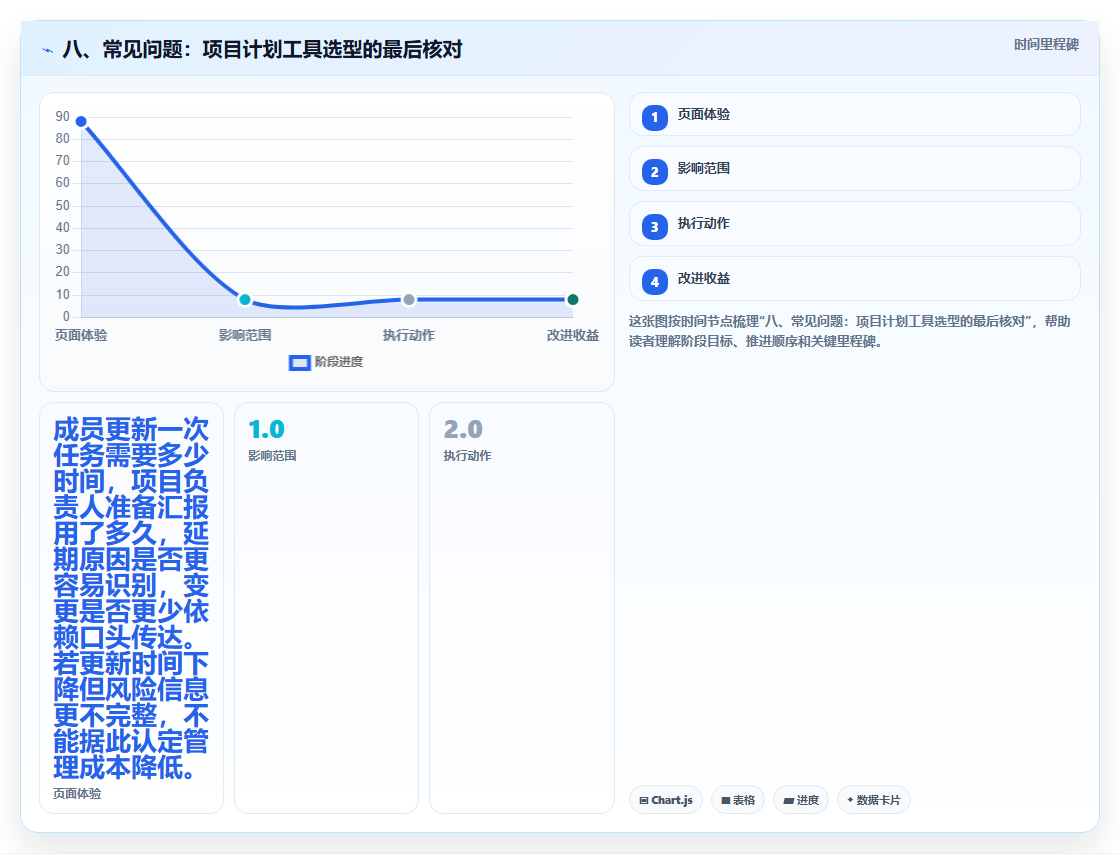Click the 表格 tag label

click(x=744, y=800)
